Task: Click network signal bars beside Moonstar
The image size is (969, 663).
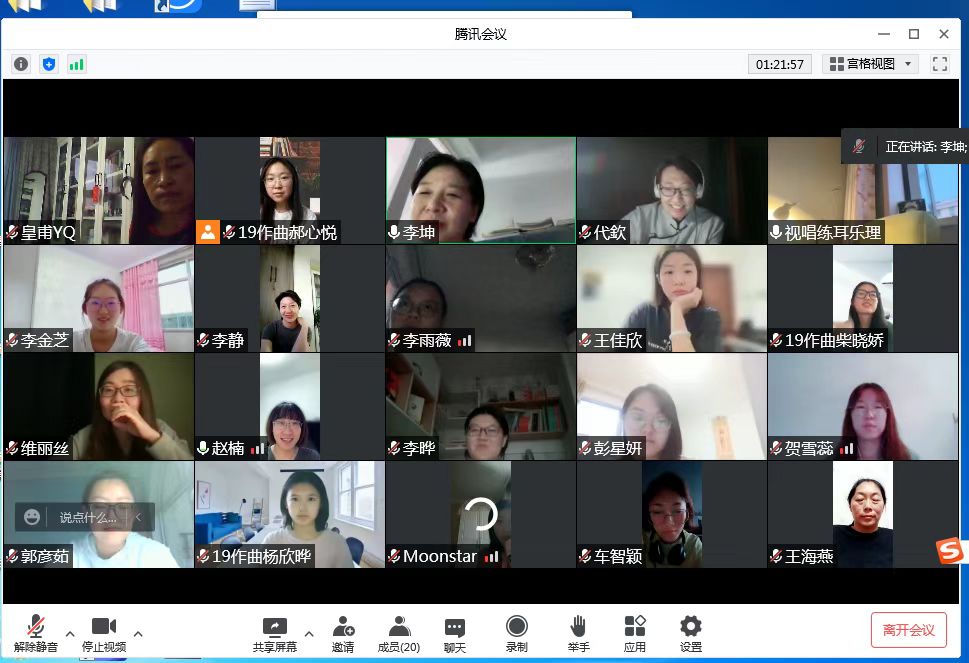Action: pyautogui.click(x=491, y=557)
